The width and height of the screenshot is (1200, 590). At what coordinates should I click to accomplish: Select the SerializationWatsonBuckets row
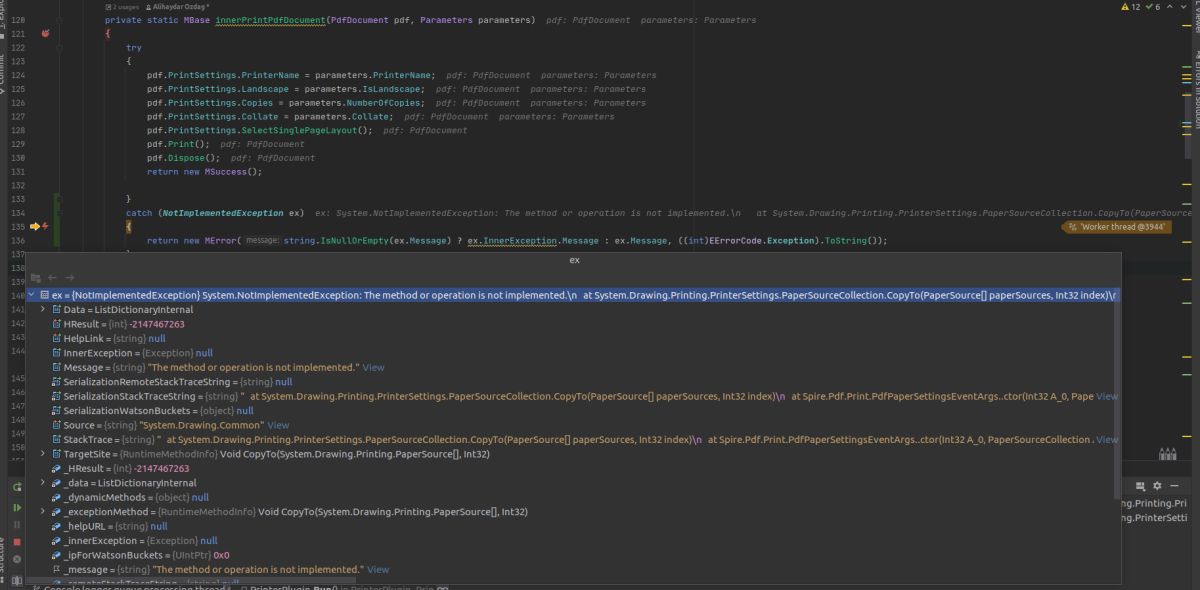click(572, 410)
